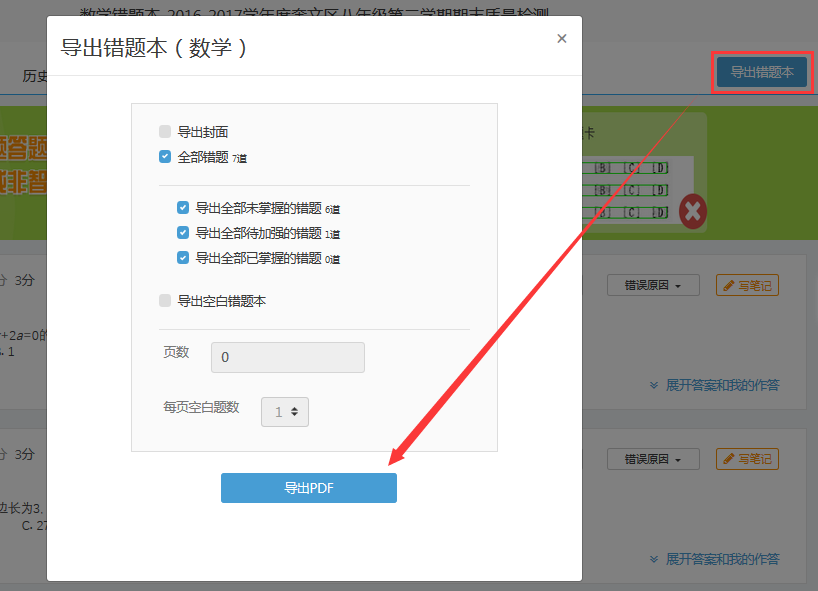Click the 页数 input field
Image resolution: width=818 pixels, height=591 pixels.
[x=287, y=357]
